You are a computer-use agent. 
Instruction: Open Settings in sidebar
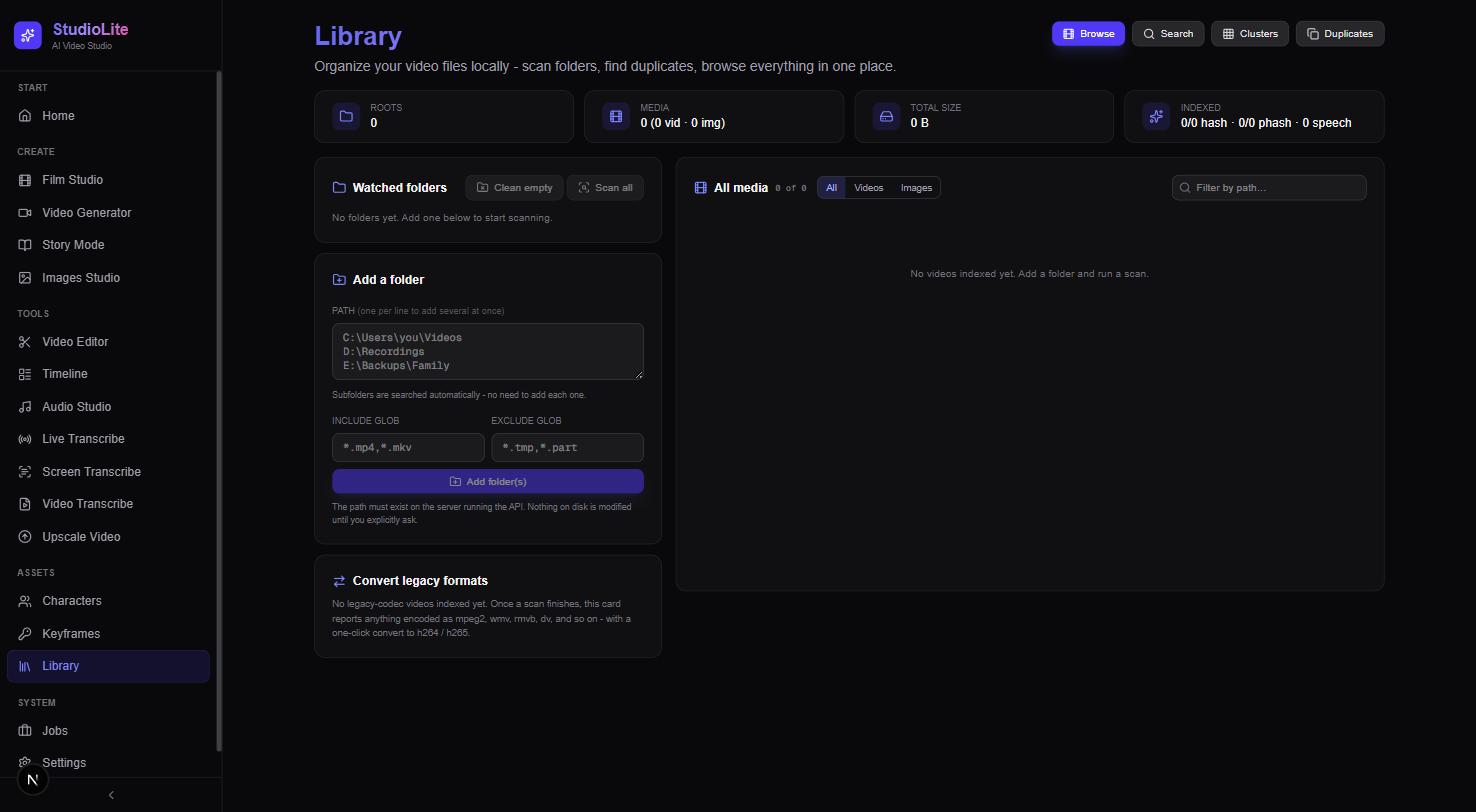click(108, 763)
